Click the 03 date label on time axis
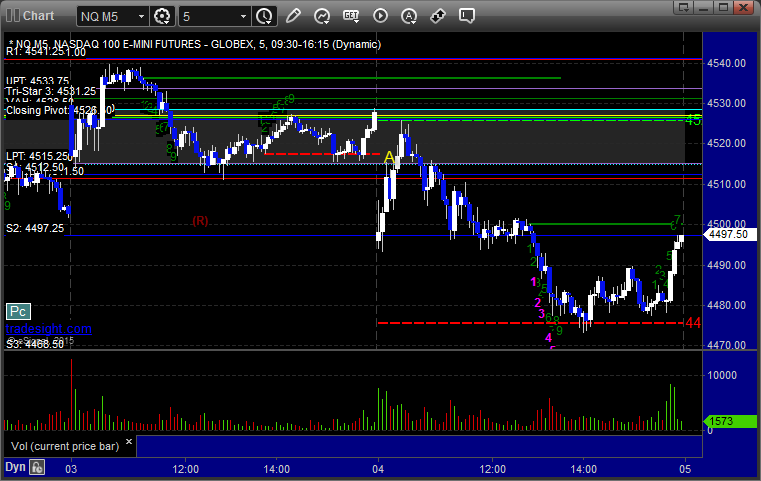Image resolution: width=761 pixels, height=481 pixels. tap(71, 469)
